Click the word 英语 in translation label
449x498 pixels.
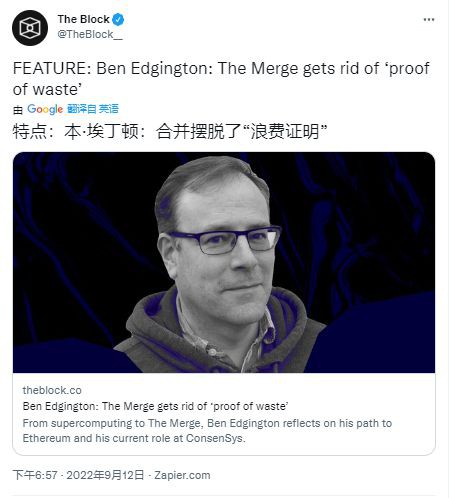[109, 109]
